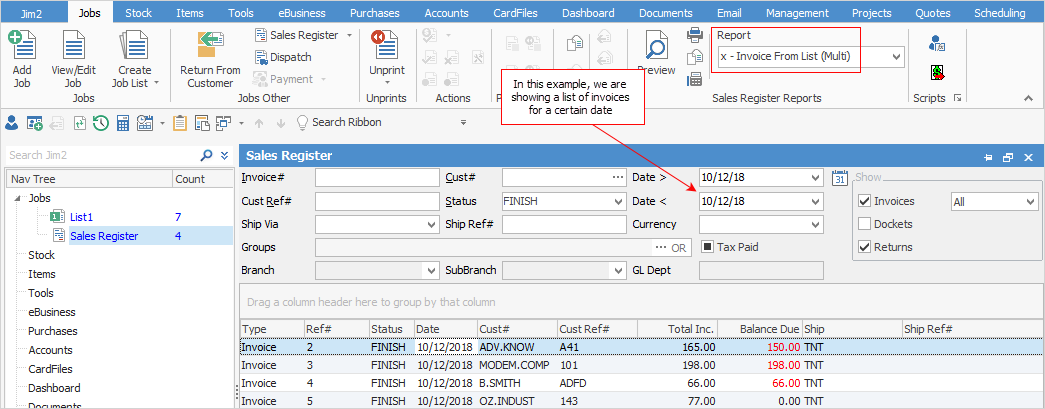The image size is (1045, 409).
Task: Open the Date < dropdown
Action: (x=816, y=201)
